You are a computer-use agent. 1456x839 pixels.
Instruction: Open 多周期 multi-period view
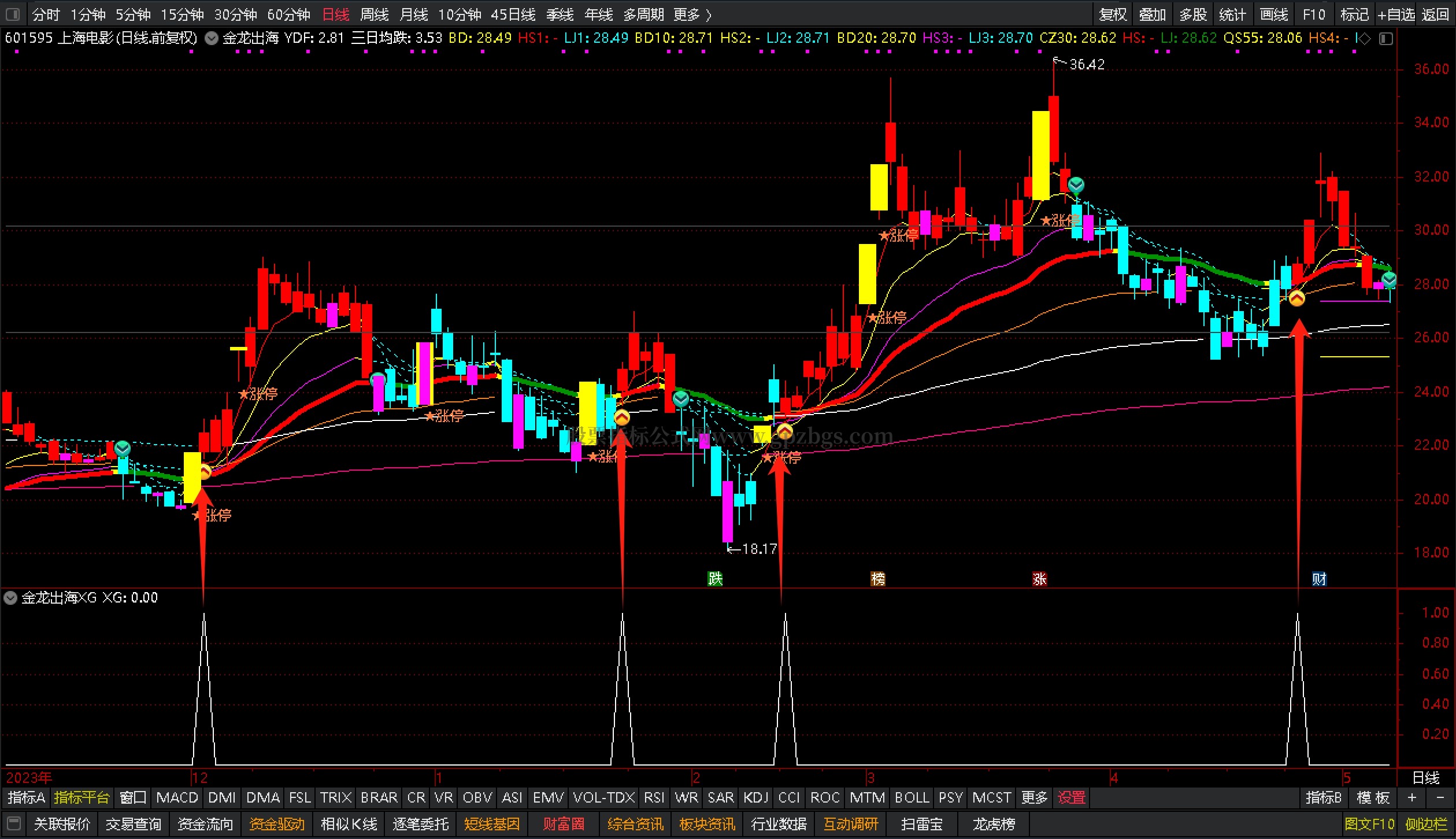(x=644, y=14)
